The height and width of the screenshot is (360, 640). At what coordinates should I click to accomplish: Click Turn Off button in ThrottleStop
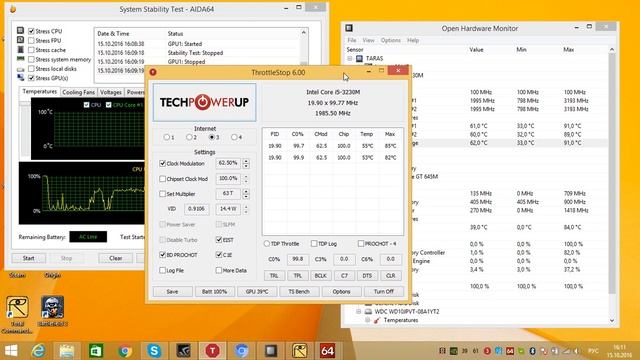click(384, 291)
